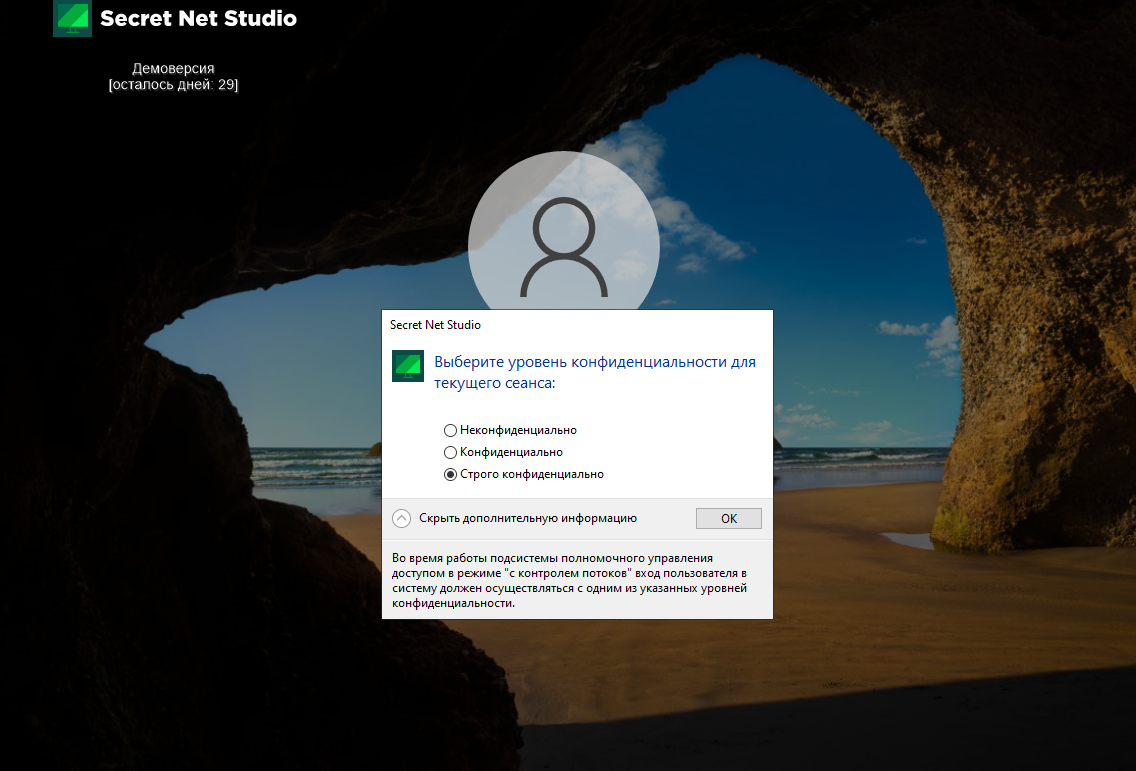1136x771 pixels.
Task: Click the Выберите уровень конфиденциальности heading
Action: point(595,372)
